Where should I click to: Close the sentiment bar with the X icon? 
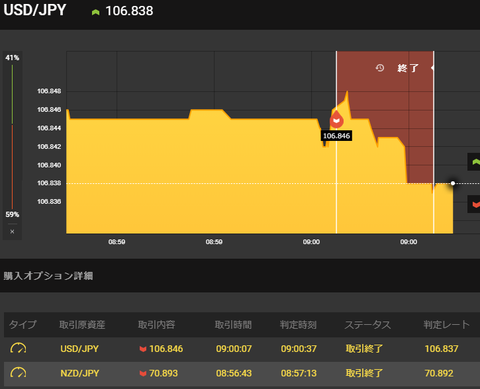[x=12, y=232]
